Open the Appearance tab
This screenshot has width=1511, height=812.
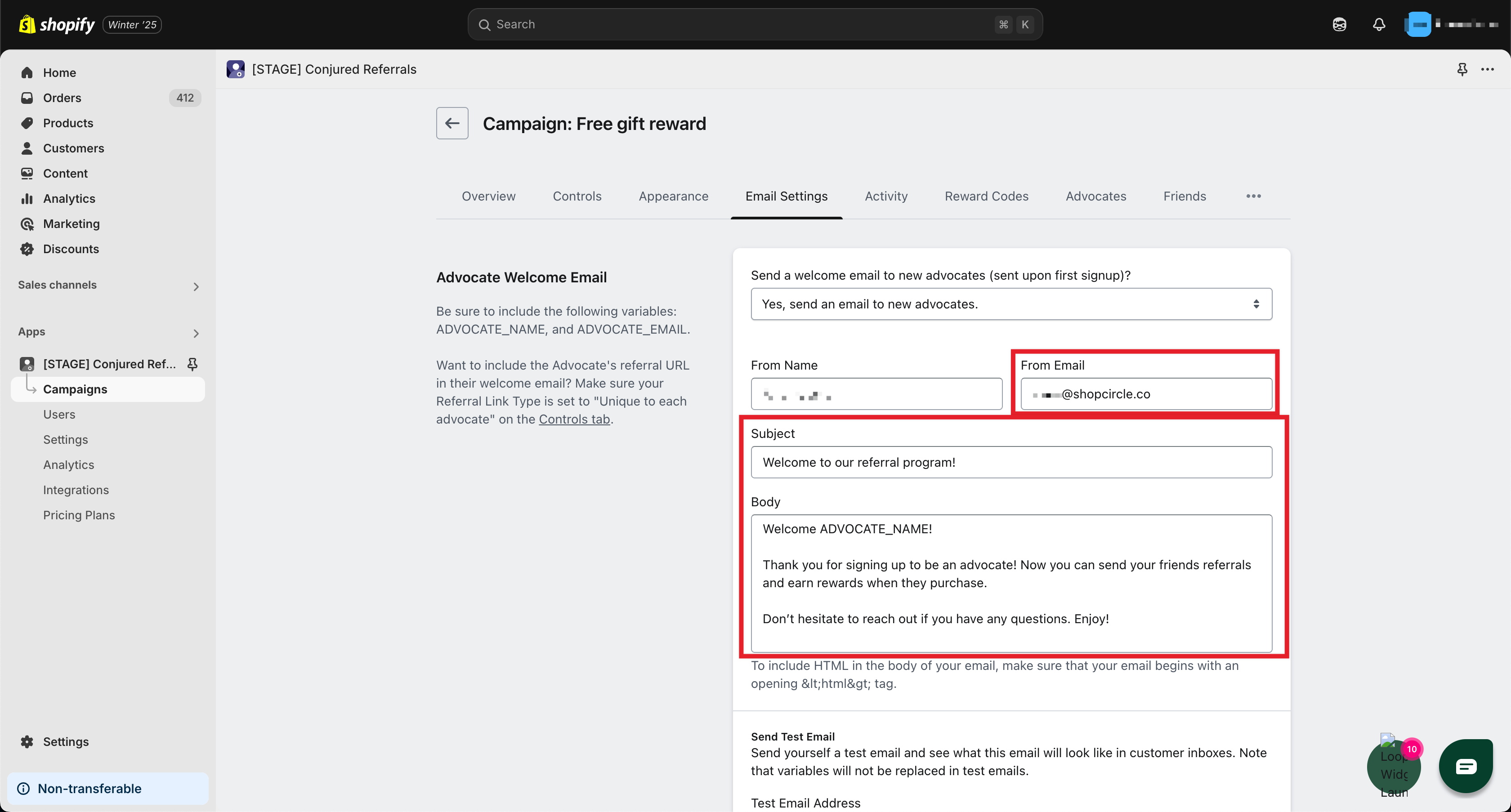tap(673, 196)
